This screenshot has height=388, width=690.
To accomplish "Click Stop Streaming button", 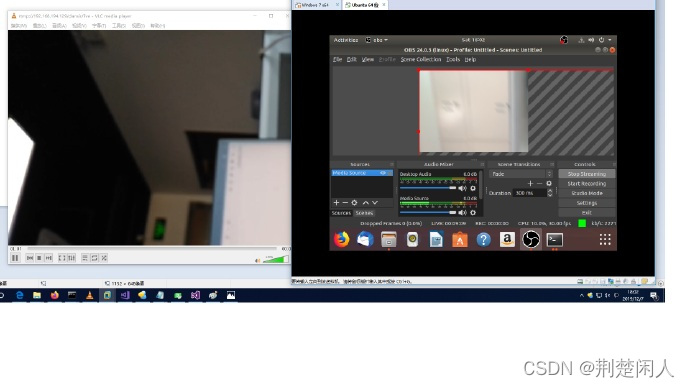I will coord(587,174).
